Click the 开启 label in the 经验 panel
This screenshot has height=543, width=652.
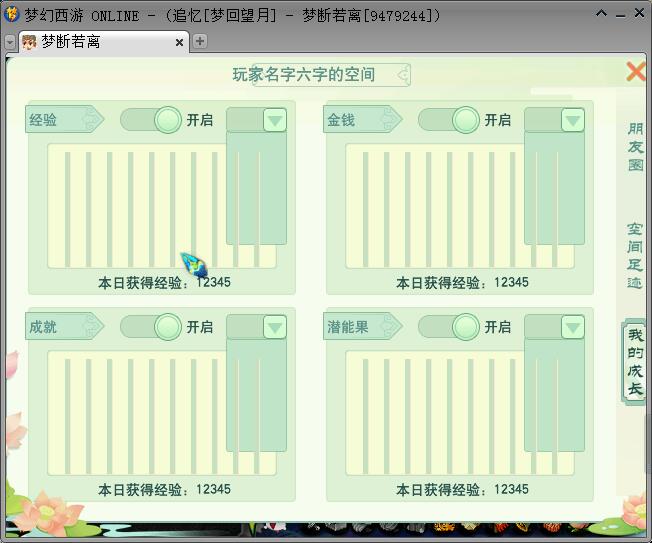click(x=200, y=120)
